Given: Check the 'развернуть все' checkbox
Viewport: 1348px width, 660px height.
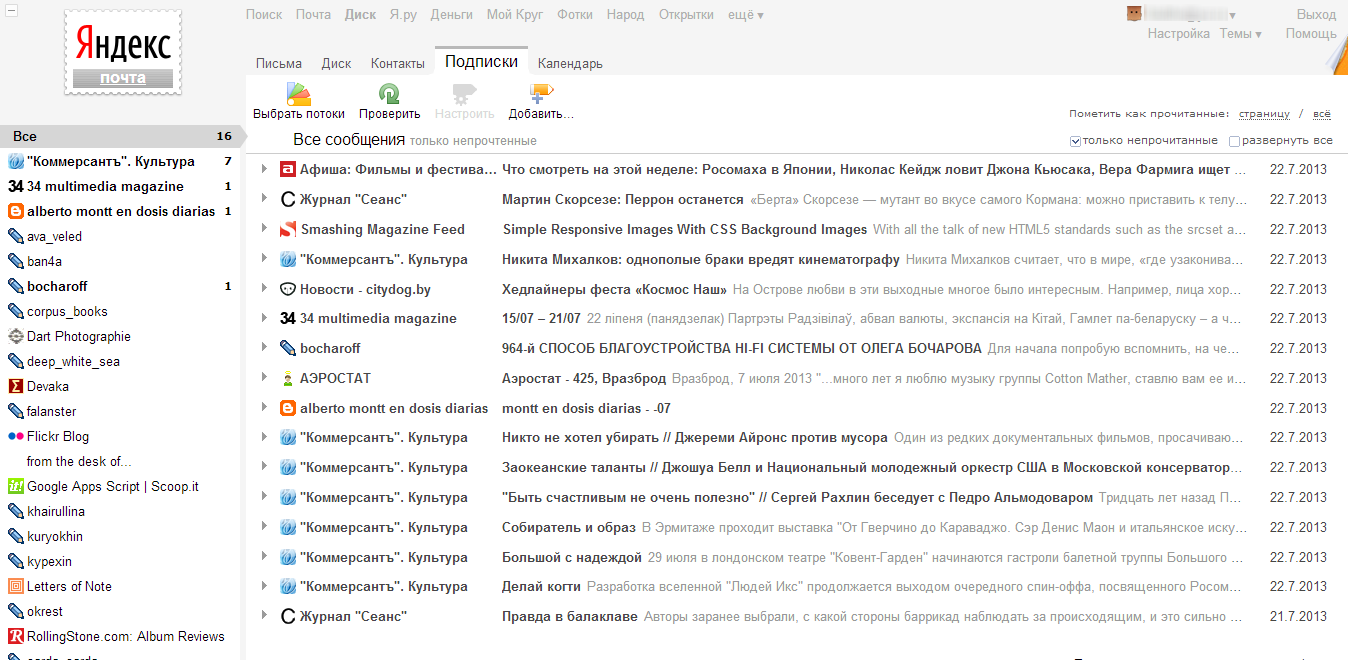Looking at the screenshot, I should click(1234, 141).
